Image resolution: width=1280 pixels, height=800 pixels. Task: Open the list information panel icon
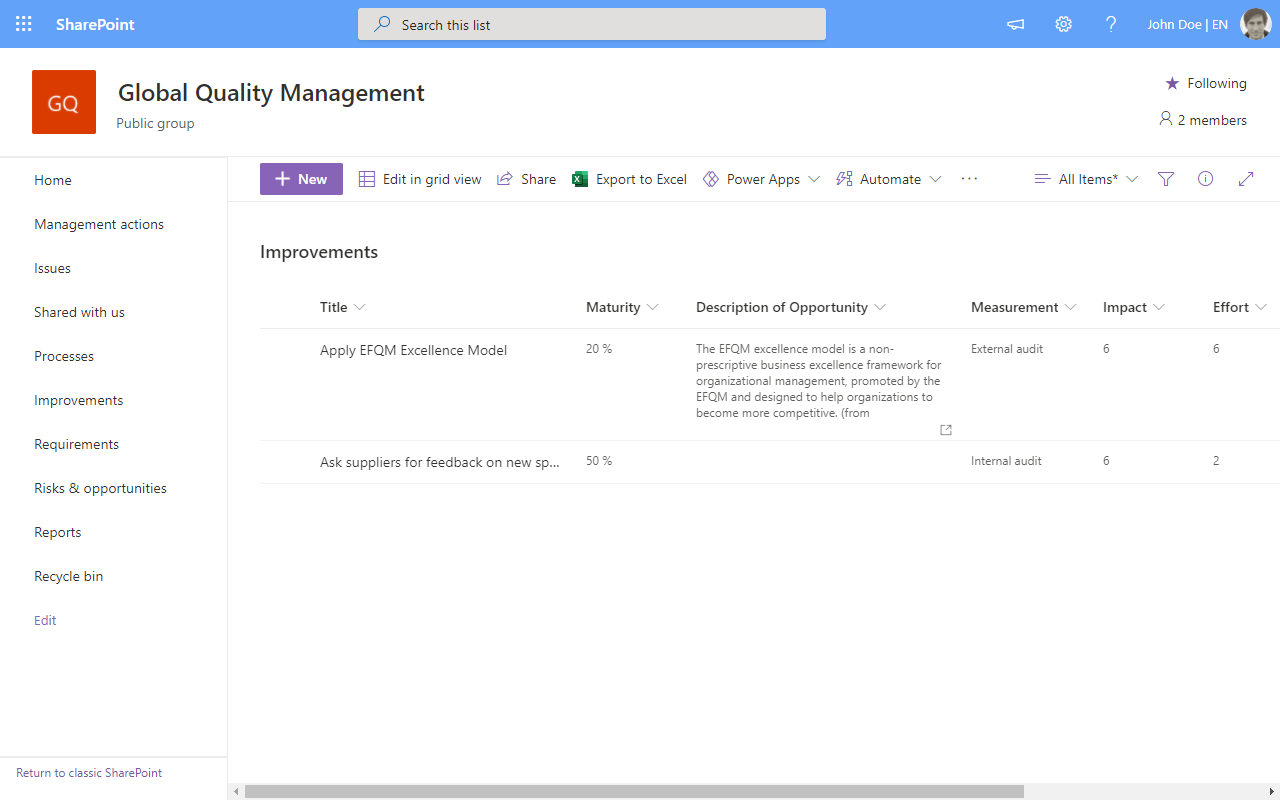(x=1205, y=178)
